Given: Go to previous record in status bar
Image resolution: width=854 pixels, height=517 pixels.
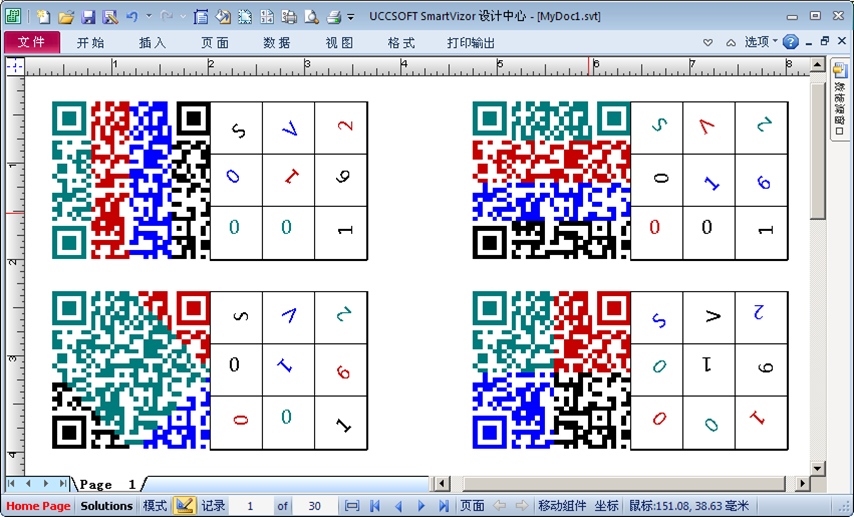Looking at the screenshot, I should click(x=398, y=506).
